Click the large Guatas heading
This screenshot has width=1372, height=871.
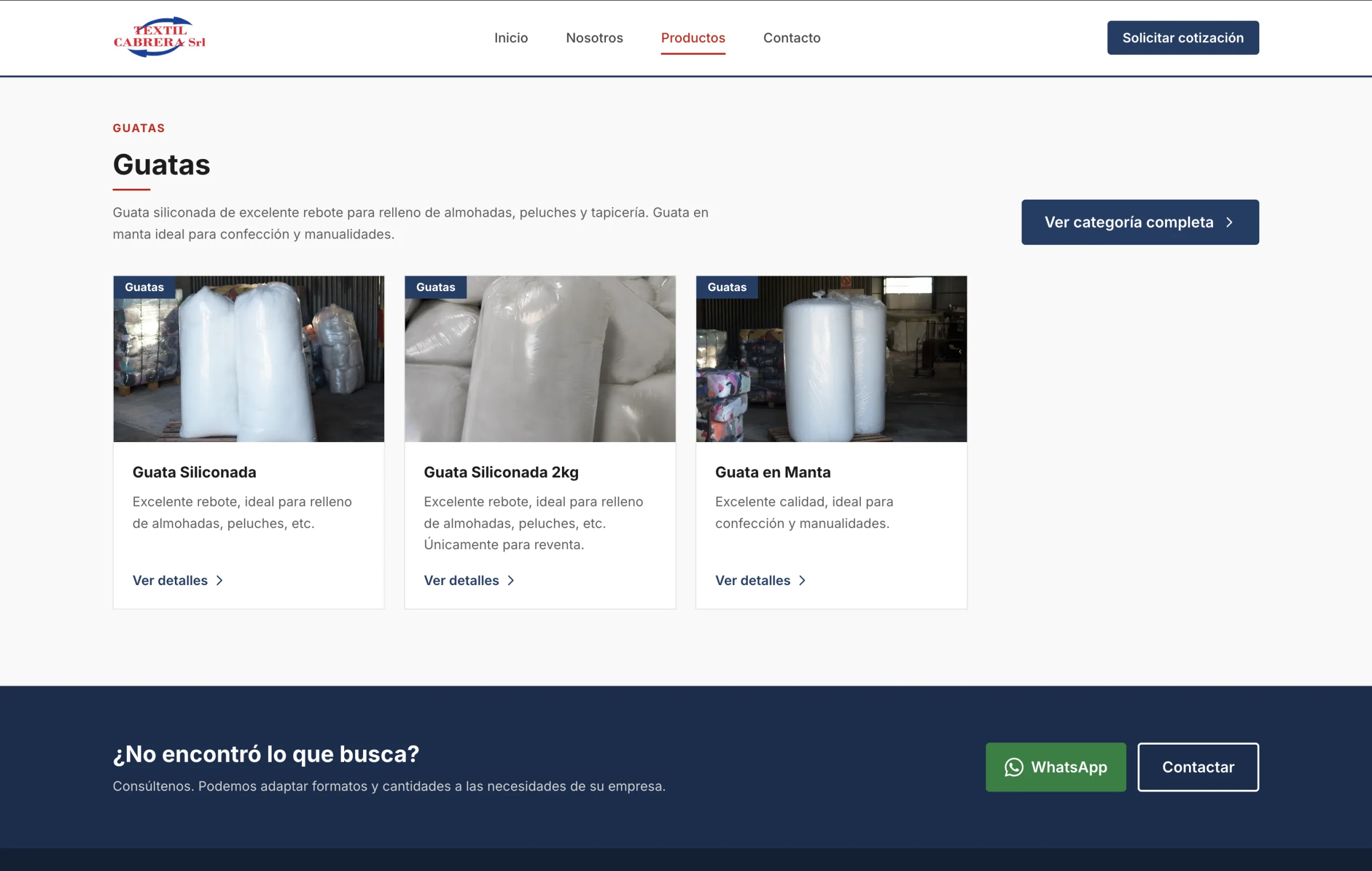(162, 165)
